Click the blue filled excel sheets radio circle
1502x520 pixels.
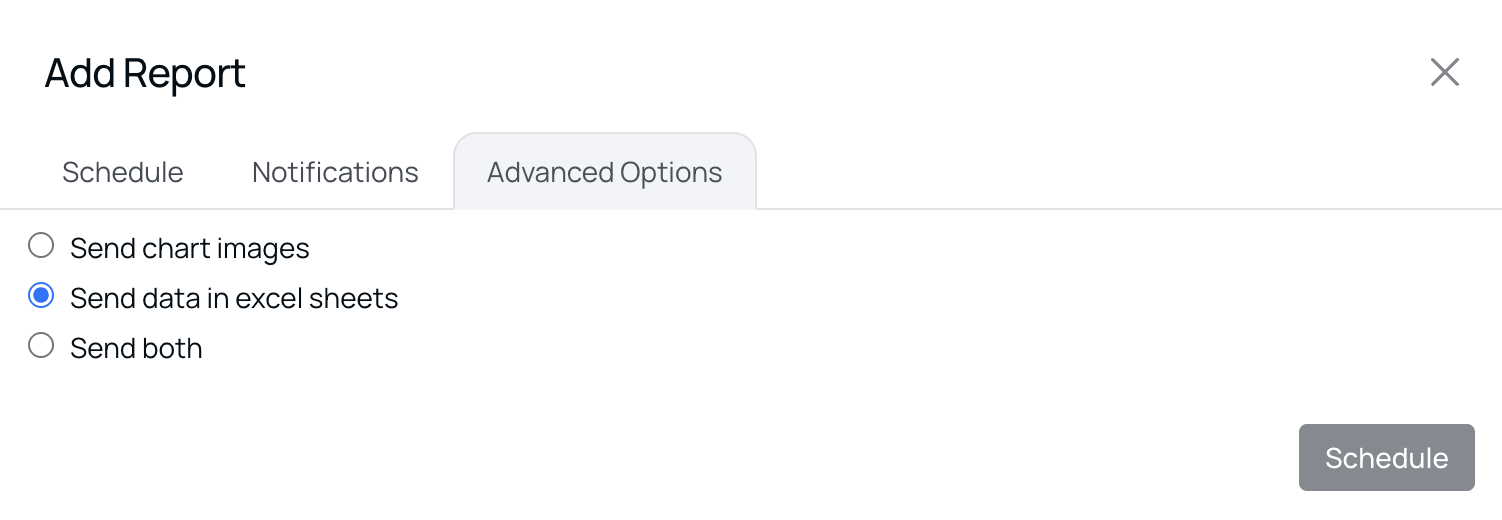(x=41, y=296)
